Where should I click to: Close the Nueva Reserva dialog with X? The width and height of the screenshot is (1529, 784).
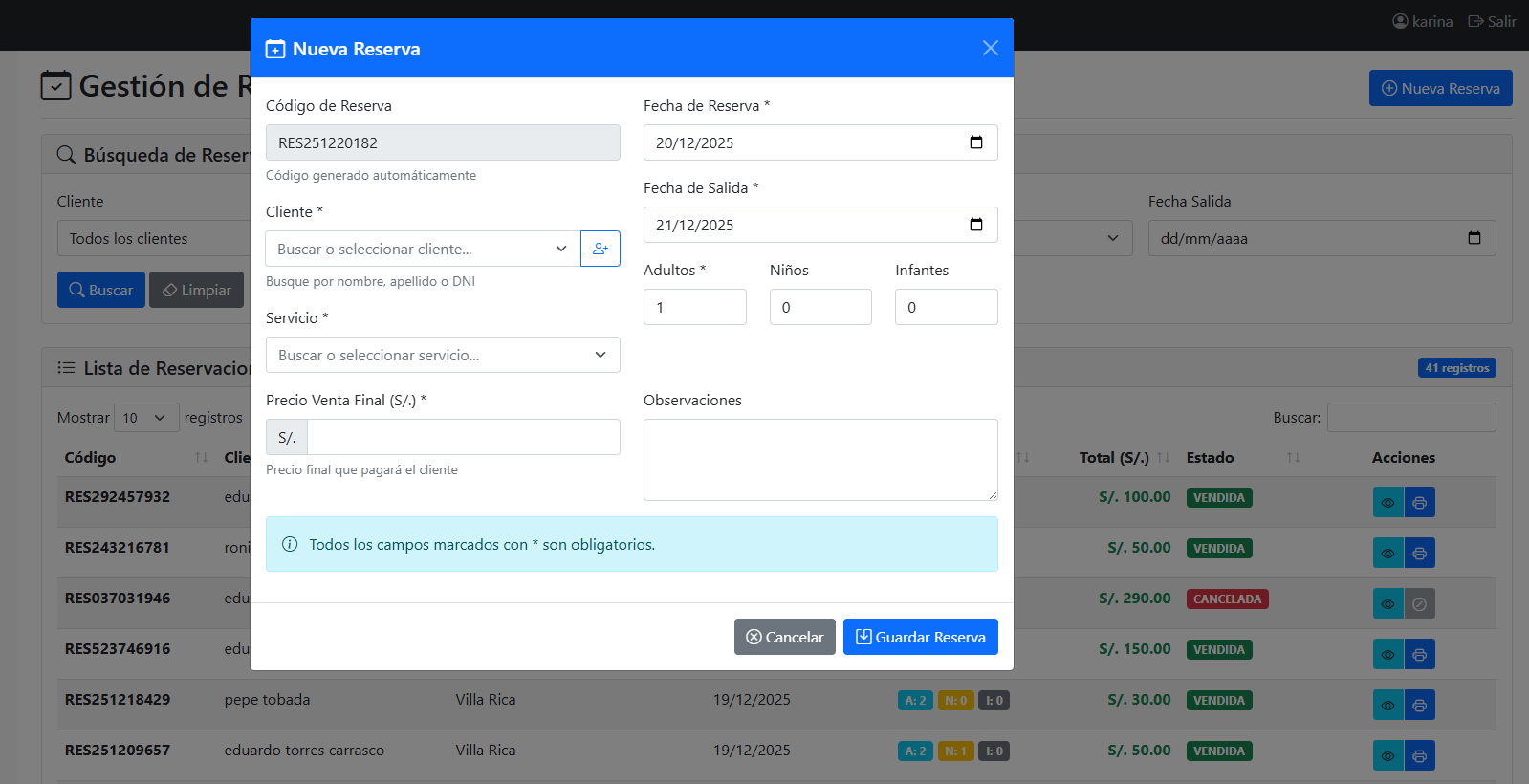(990, 48)
